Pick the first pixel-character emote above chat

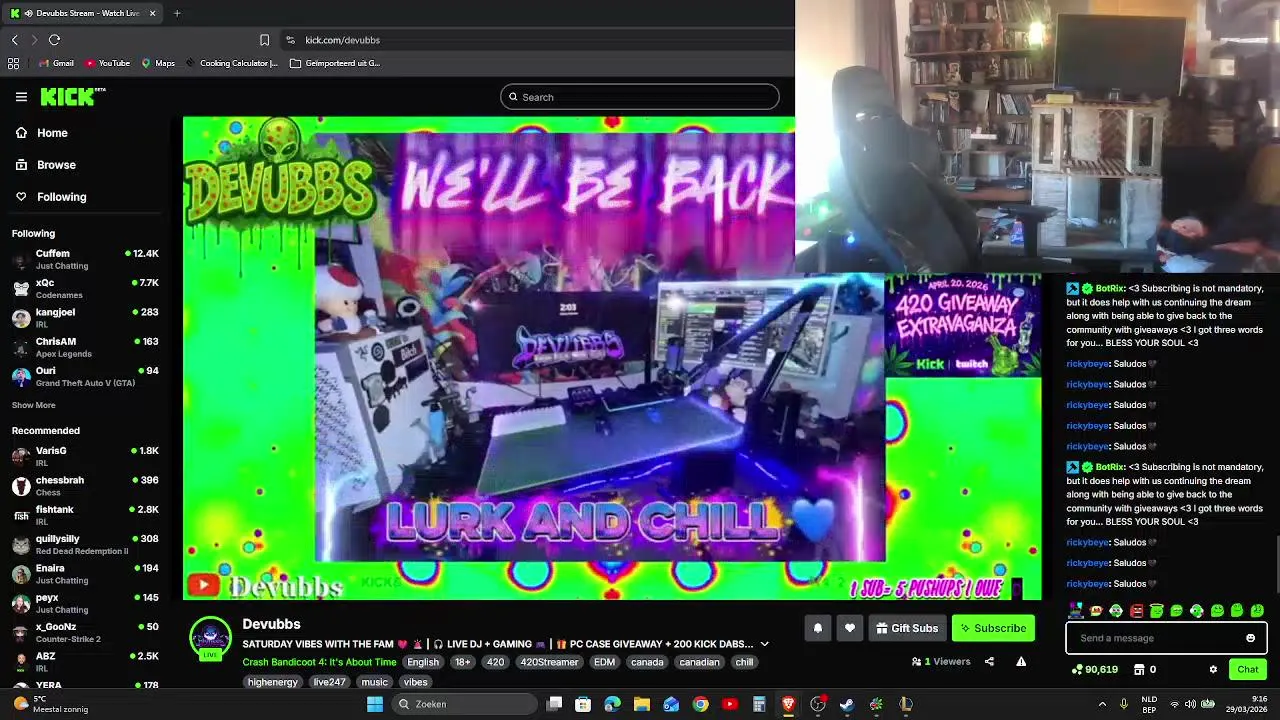point(1076,610)
